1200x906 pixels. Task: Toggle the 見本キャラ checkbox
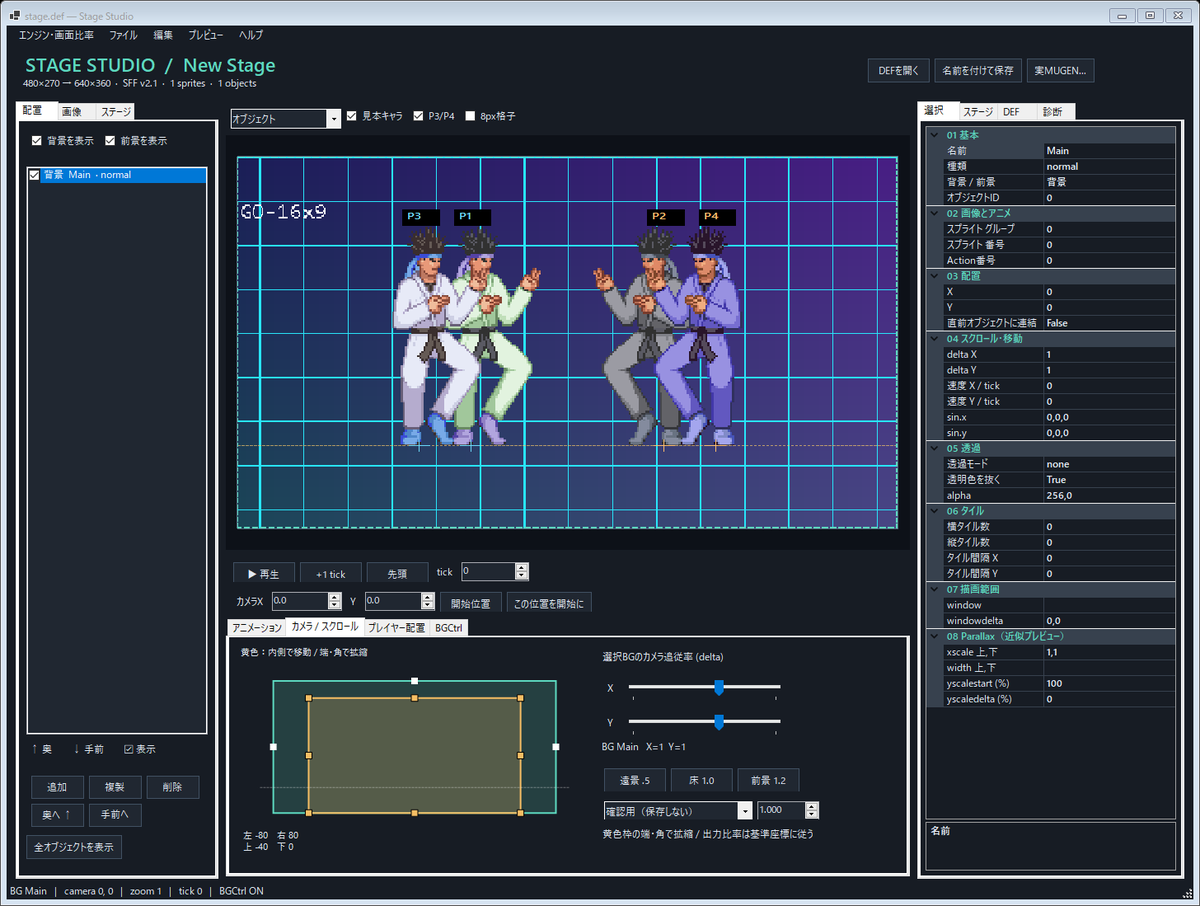pyautogui.click(x=351, y=116)
